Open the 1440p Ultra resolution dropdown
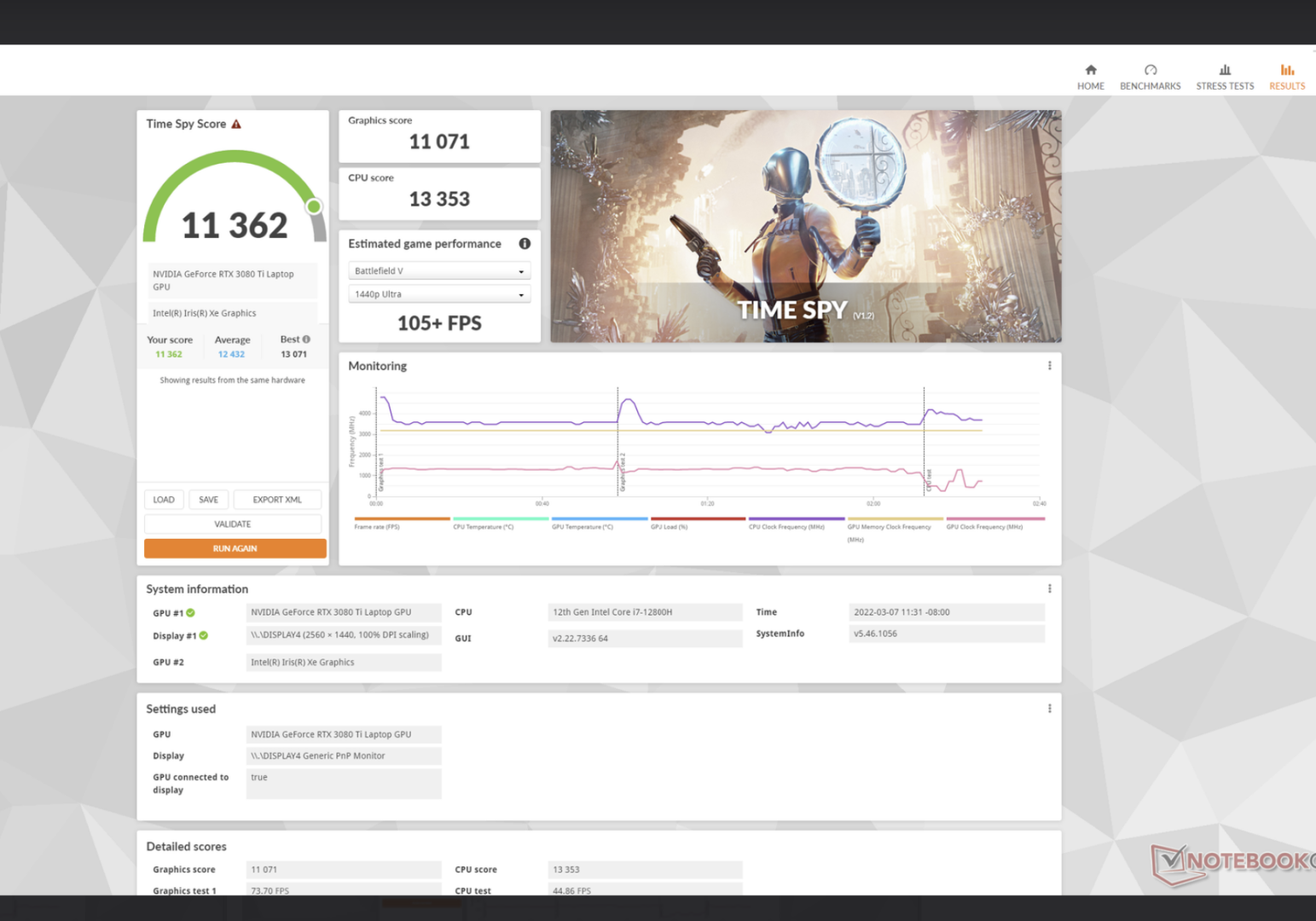This screenshot has width=1316, height=921. [x=439, y=294]
